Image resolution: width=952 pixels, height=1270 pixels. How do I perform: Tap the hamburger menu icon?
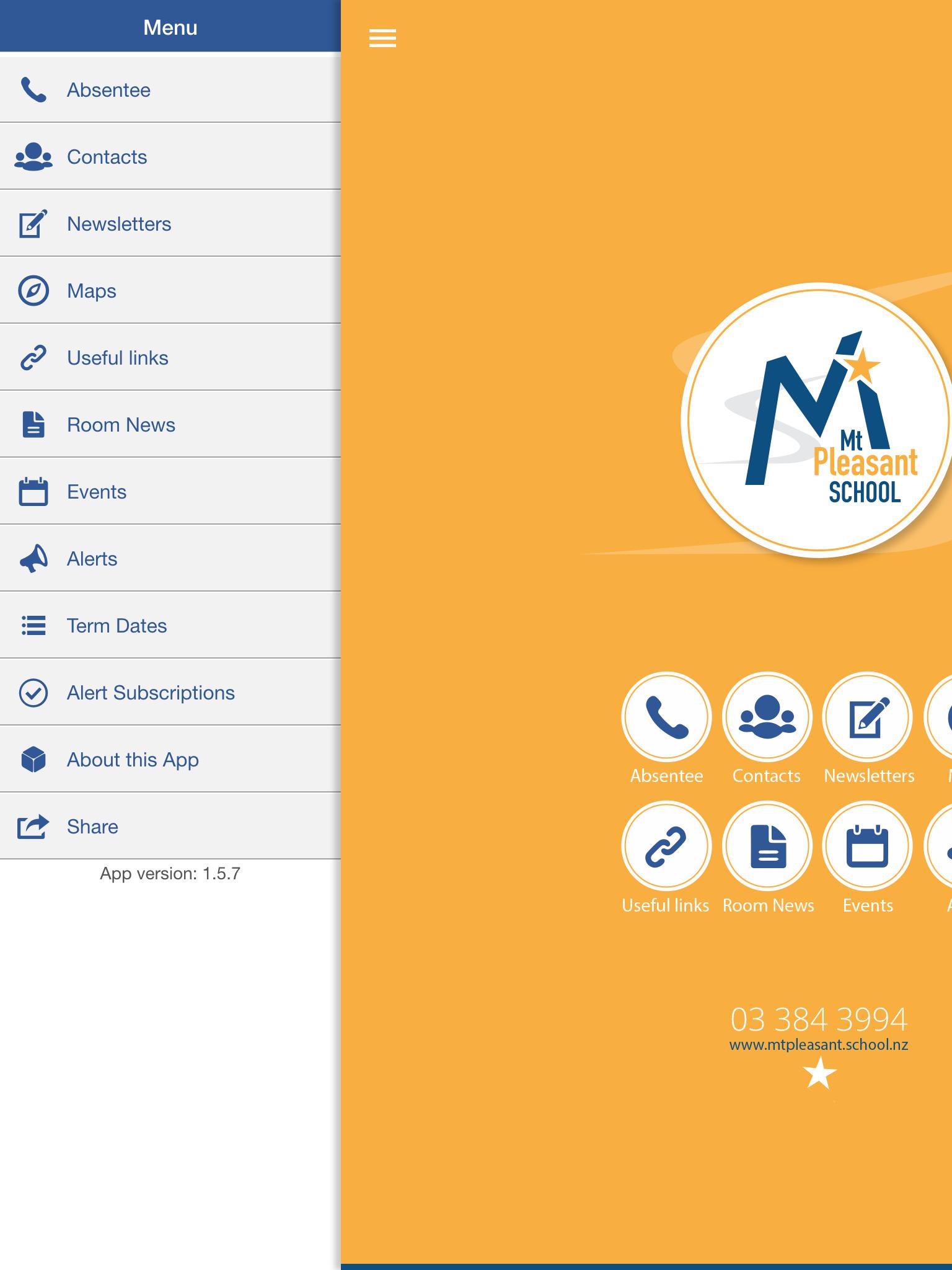pyautogui.click(x=382, y=38)
